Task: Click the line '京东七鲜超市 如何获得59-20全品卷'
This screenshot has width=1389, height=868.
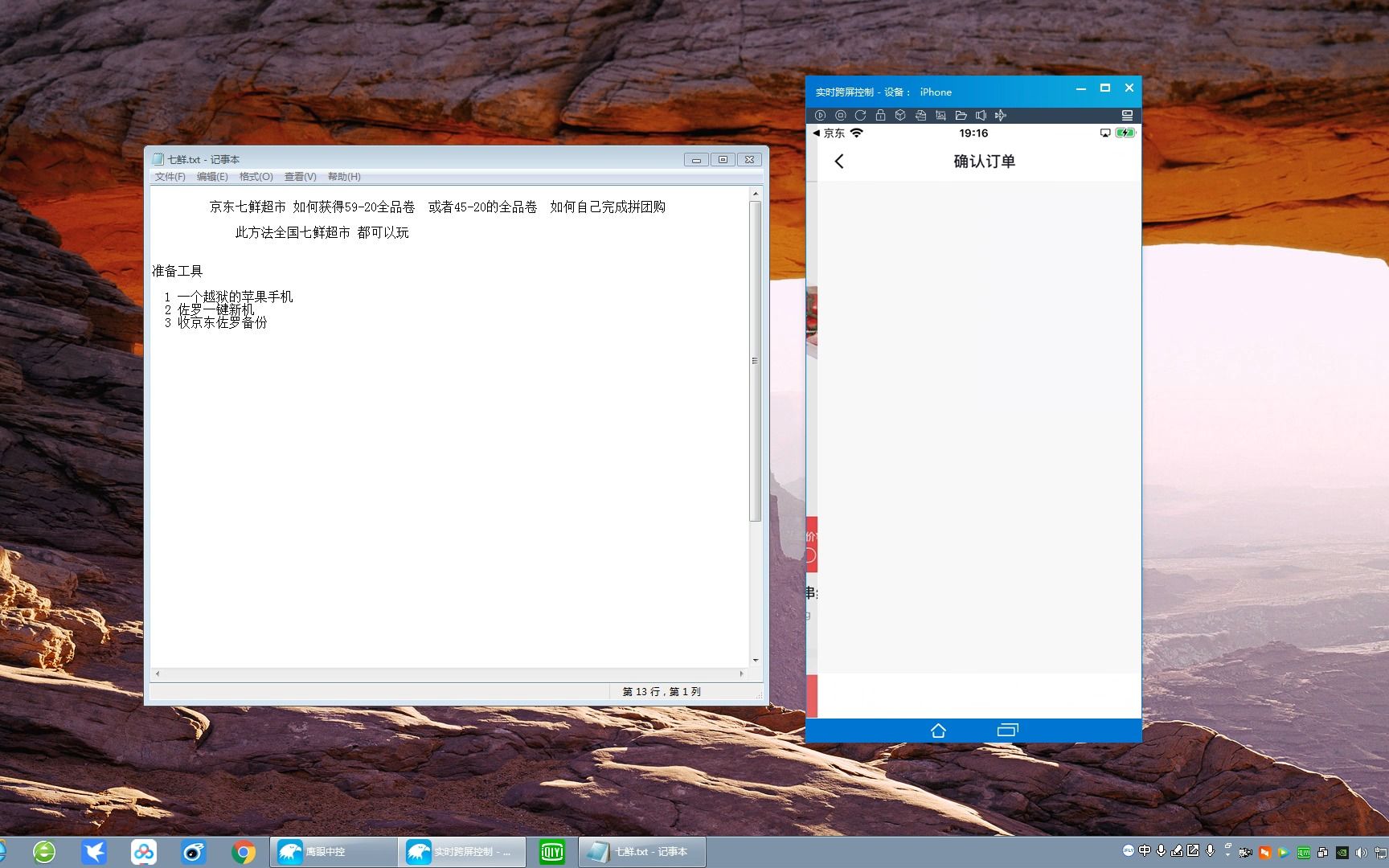Action: coord(312,207)
